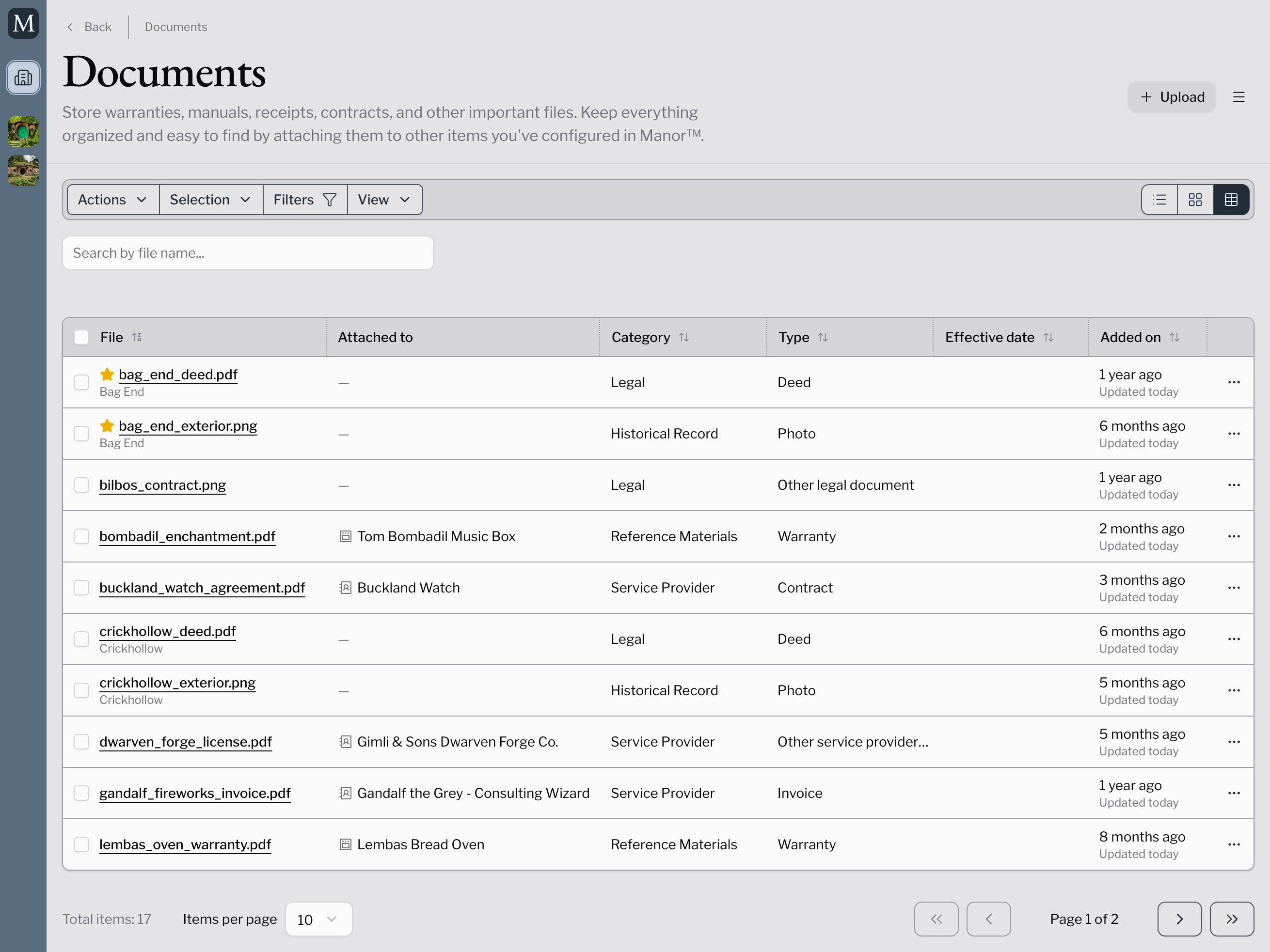Open gandalf_fireworks_invoice.pdf link
This screenshot has height=952, width=1270.
[x=195, y=793]
